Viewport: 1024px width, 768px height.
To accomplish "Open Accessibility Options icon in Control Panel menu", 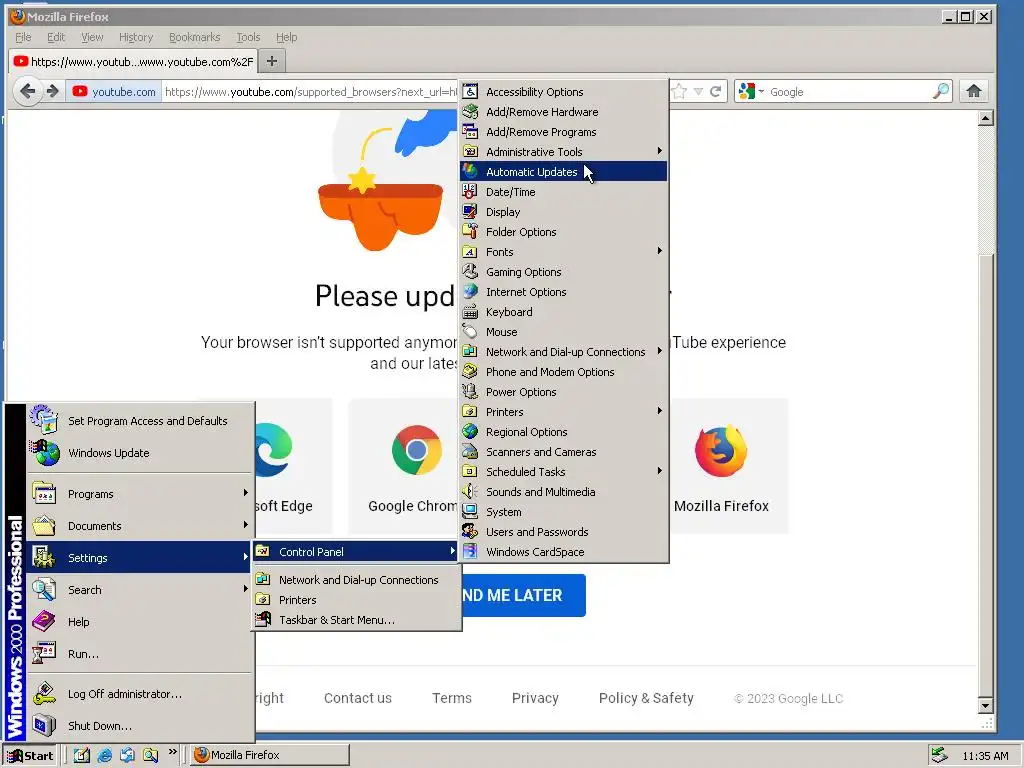I will tap(470, 92).
